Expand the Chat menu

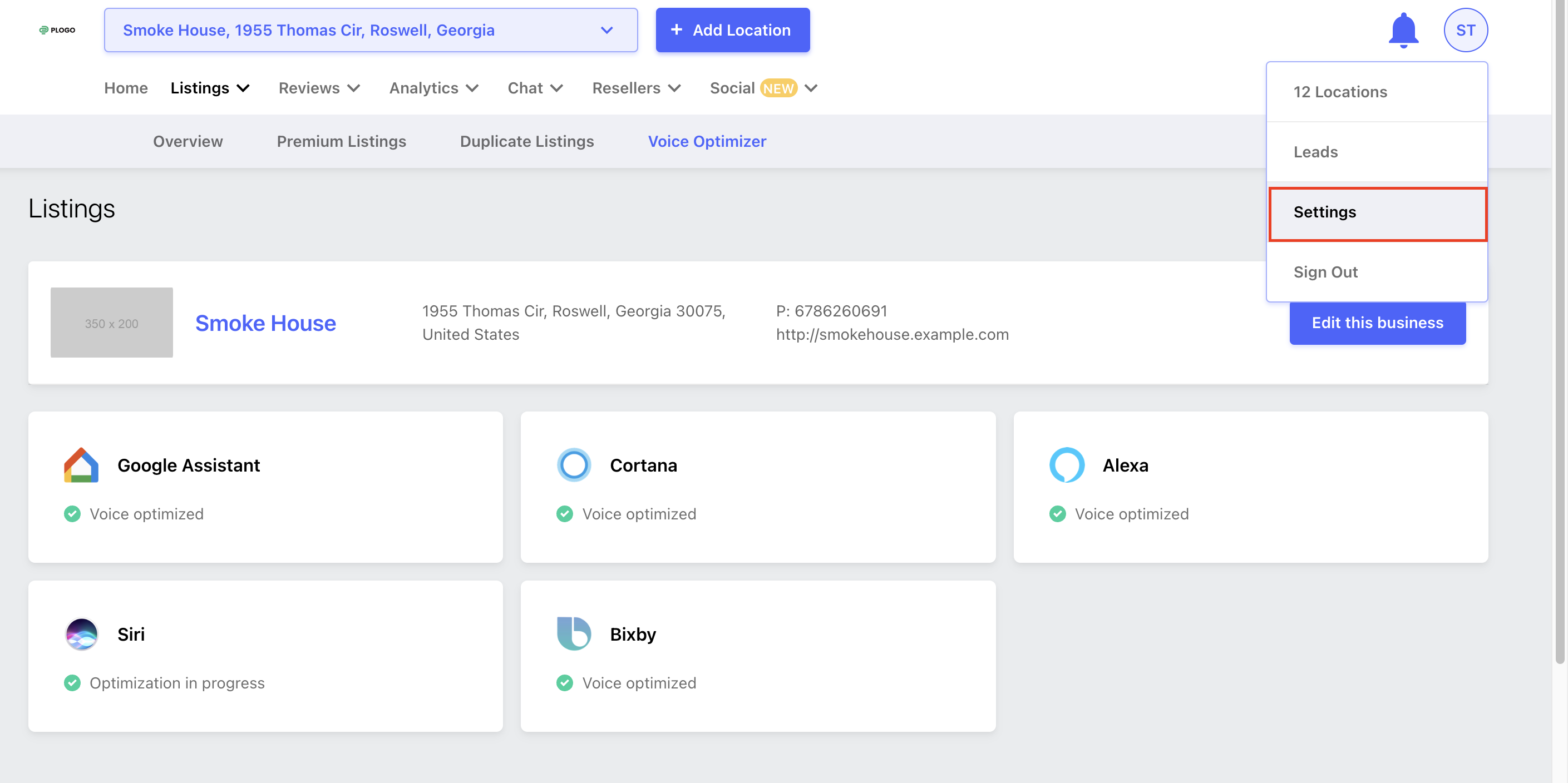click(x=536, y=88)
